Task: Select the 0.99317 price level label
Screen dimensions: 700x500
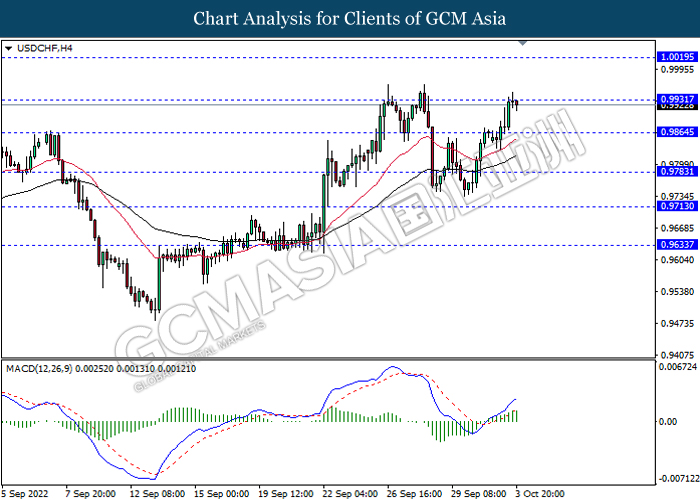Action: click(677, 99)
